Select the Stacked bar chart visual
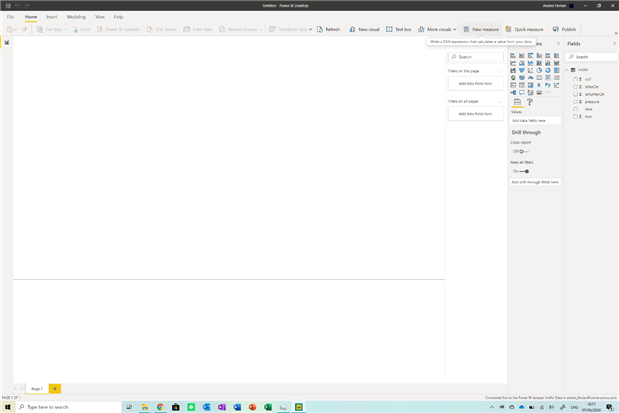This screenshot has width=619, height=413. (x=513, y=55)
